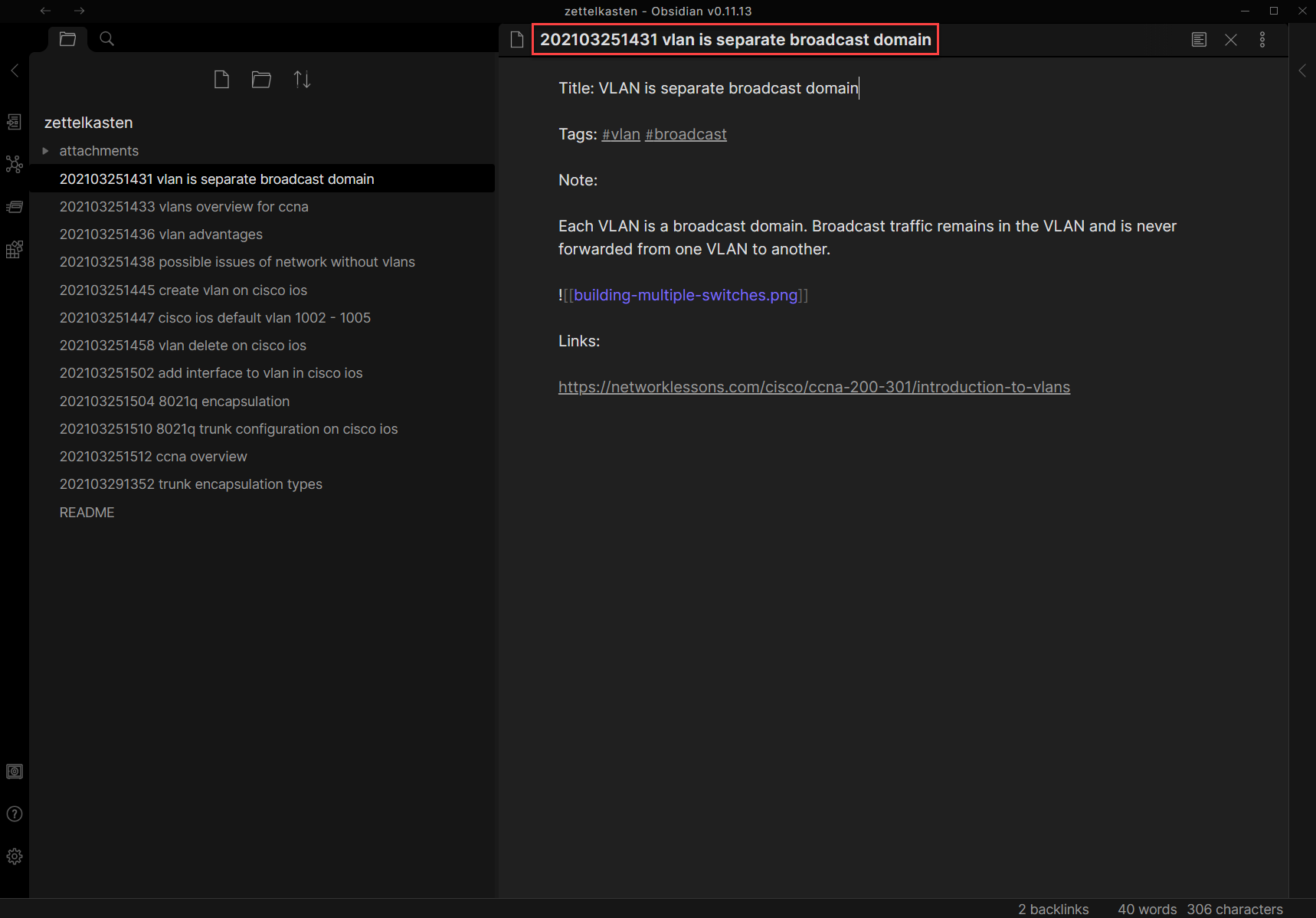Open note 202103251504 8021q encapsulation
The image size is (1316, 918).
262,402
